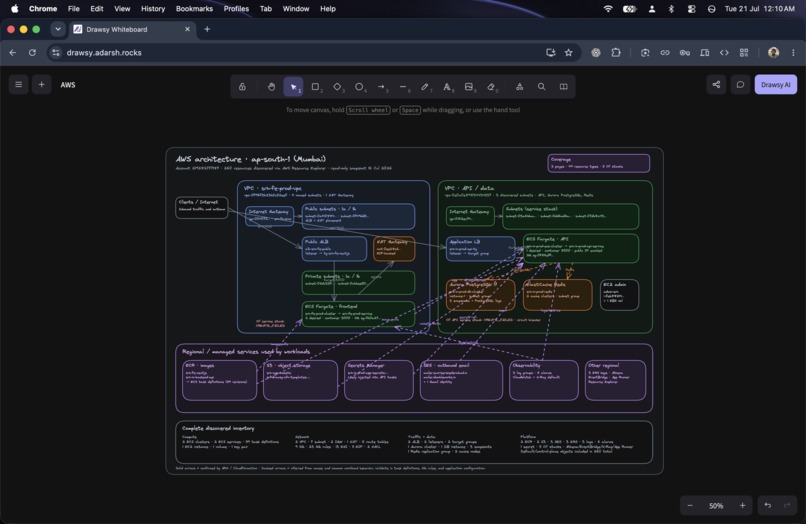Click the QR code extension icon
This screenshot has width=806, height=524.
744,52
